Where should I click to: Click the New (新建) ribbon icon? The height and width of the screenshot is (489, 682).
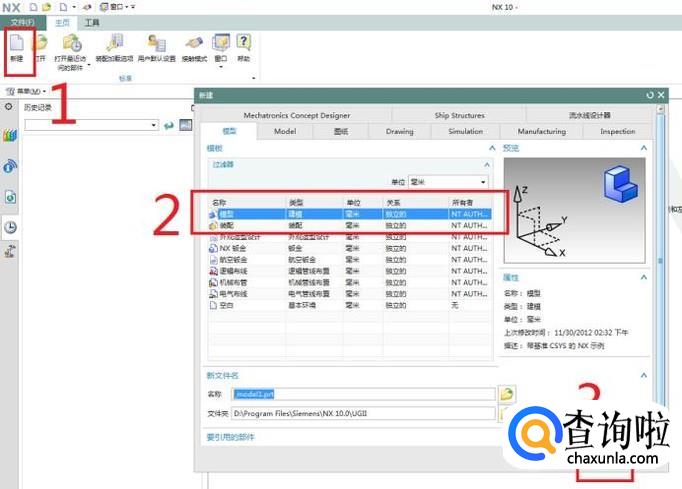pos(17,43)
